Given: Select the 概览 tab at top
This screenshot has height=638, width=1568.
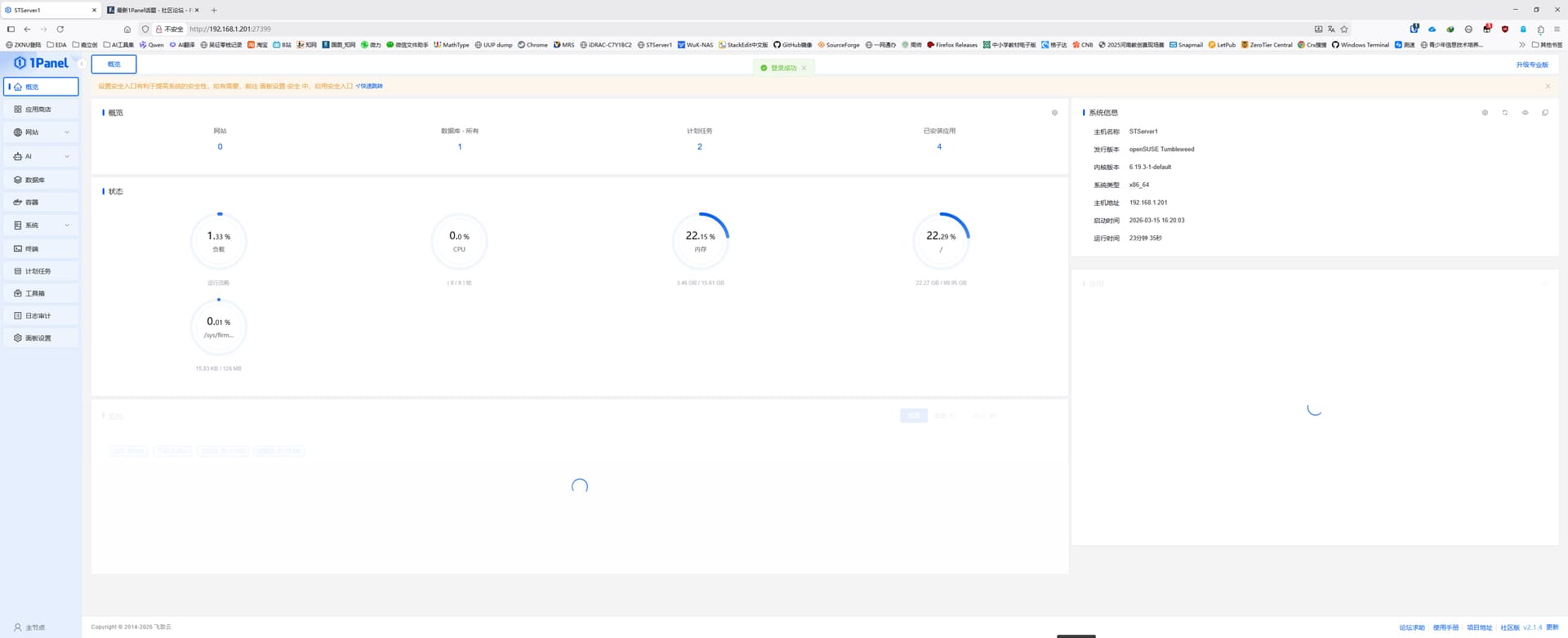Looking at the screenshot, I should [114, 64].
